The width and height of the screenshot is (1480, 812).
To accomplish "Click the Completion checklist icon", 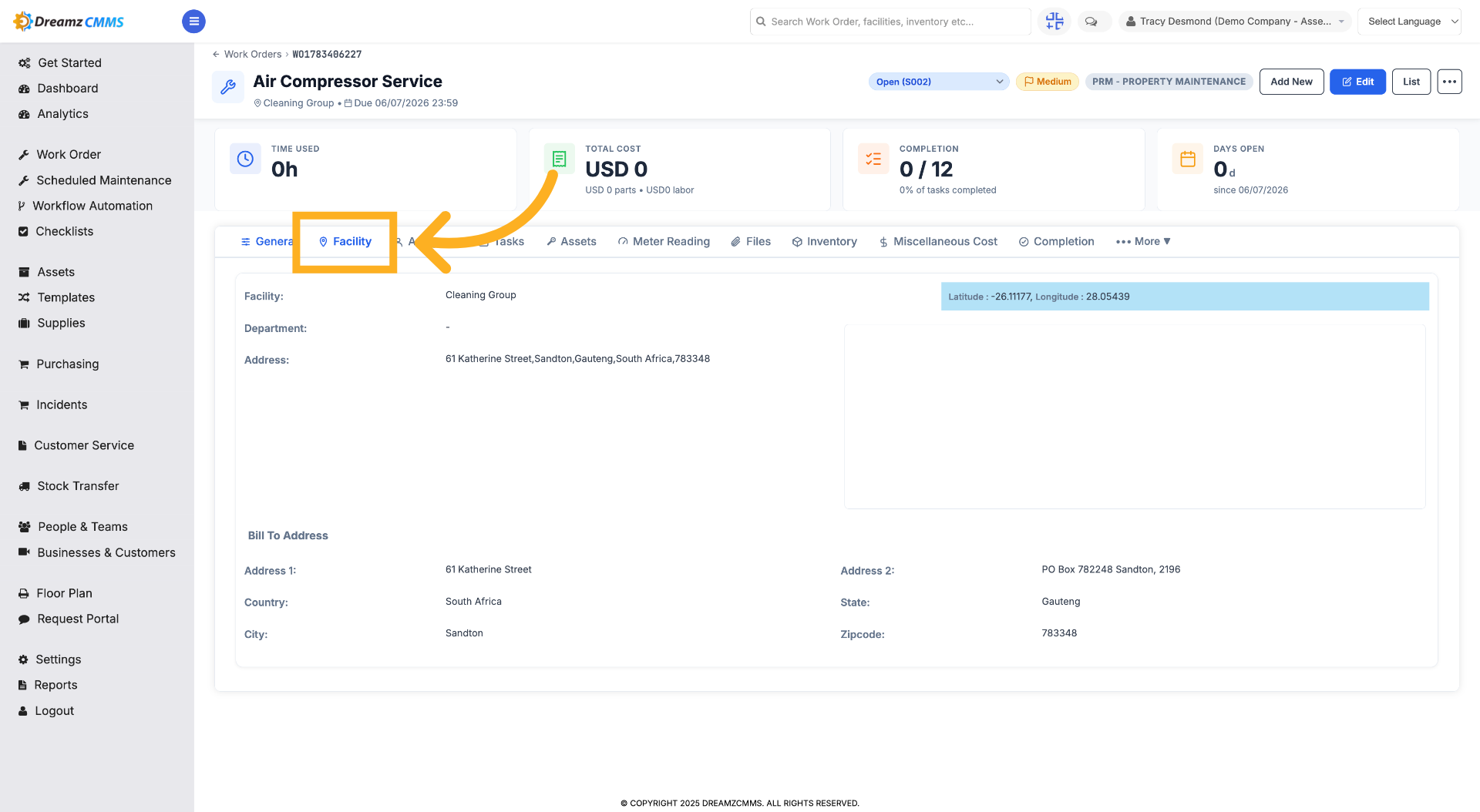I will coord(873,159).
